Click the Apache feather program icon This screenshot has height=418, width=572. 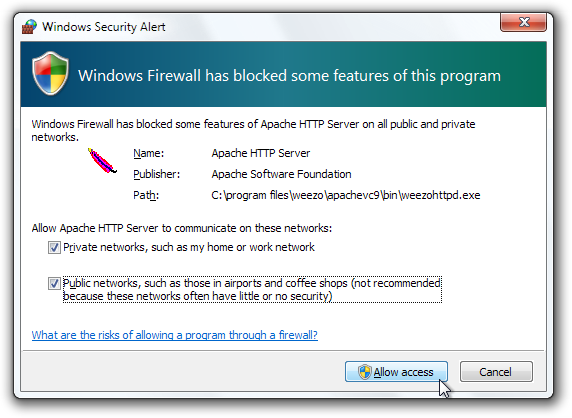[x=102, y=160]
